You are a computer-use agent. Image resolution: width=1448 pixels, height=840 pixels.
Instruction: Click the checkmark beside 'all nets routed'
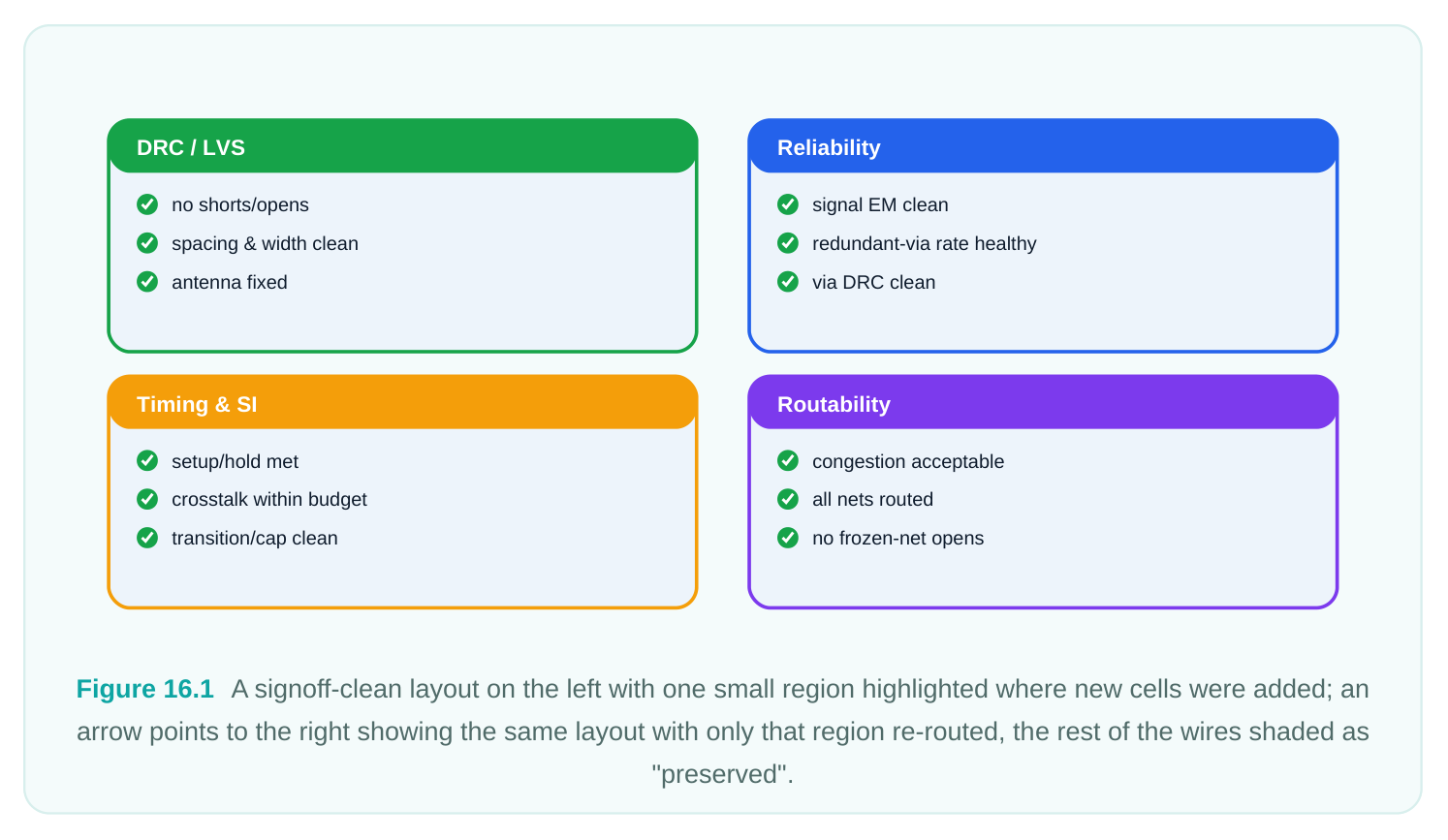(x=788, y=499)
